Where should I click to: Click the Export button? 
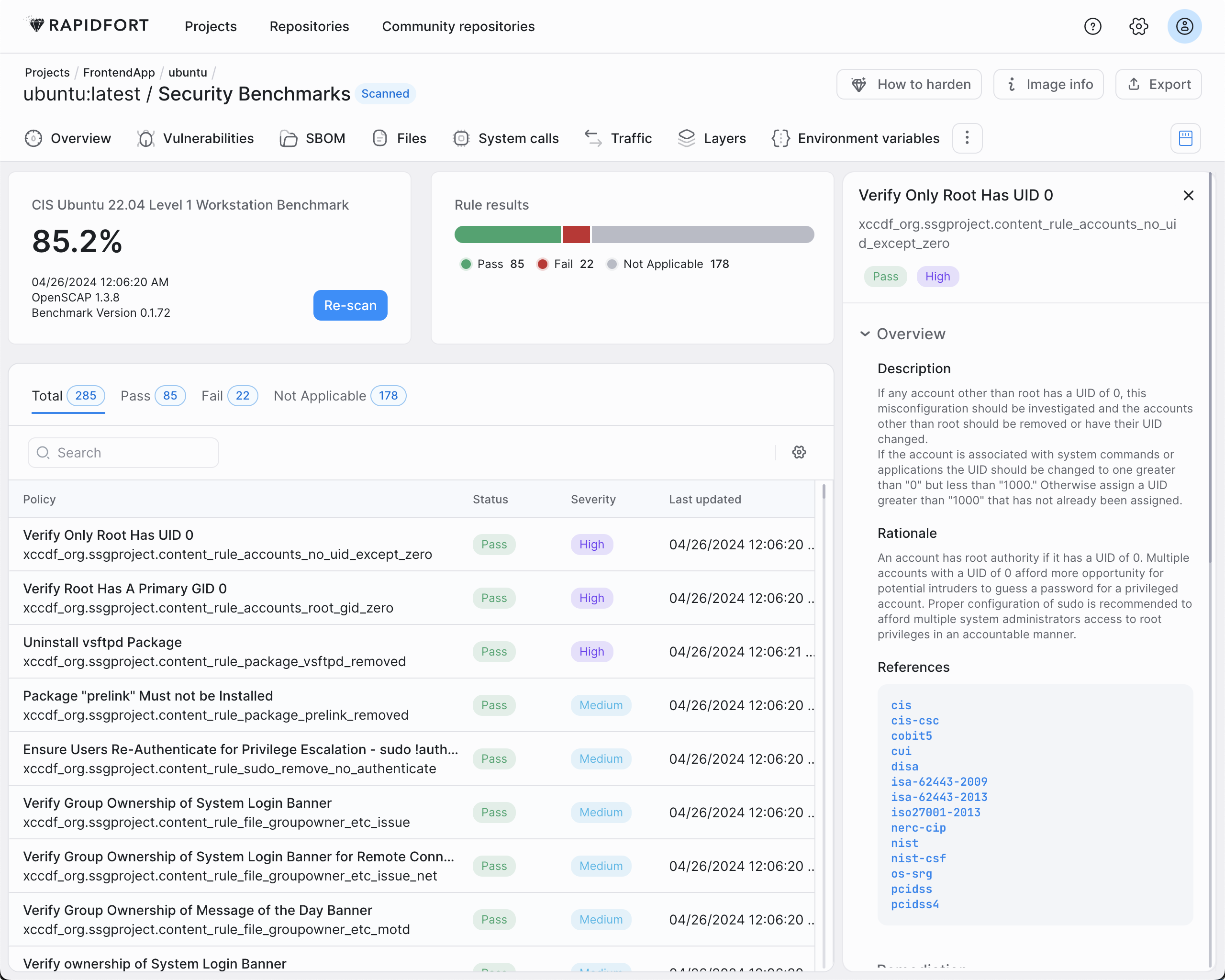1158,84
